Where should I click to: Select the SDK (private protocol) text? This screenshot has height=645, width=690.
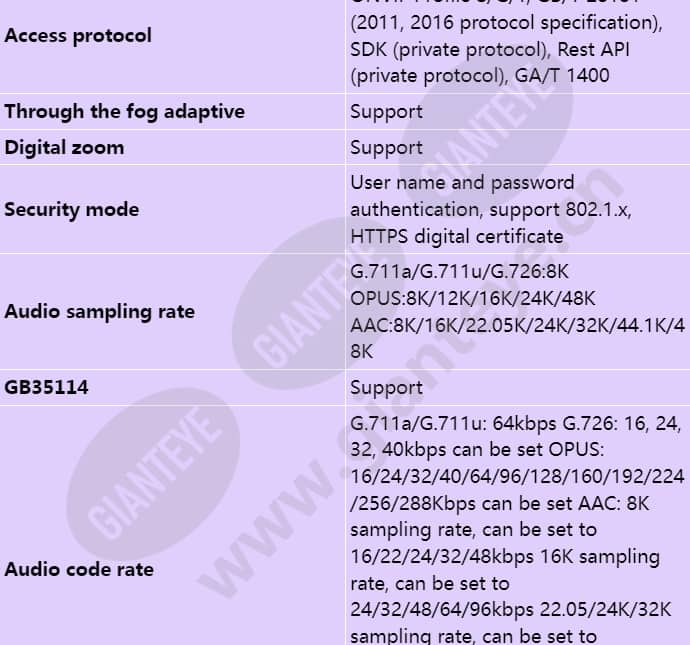point(451,50)
